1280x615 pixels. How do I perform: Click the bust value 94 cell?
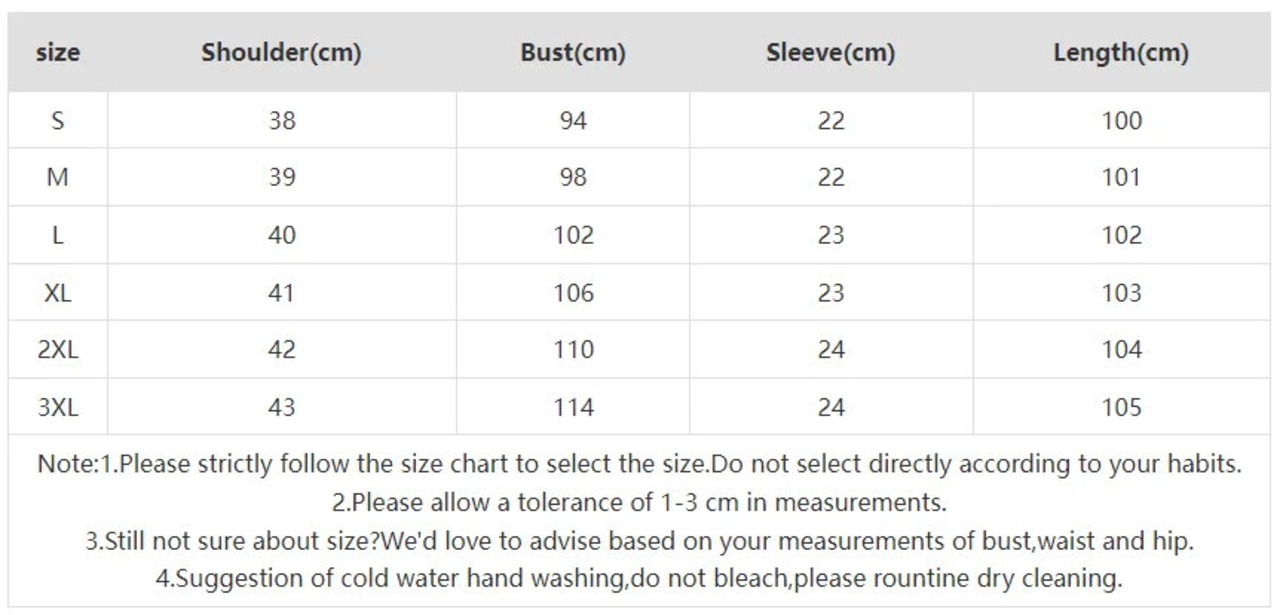pos(573,121)
